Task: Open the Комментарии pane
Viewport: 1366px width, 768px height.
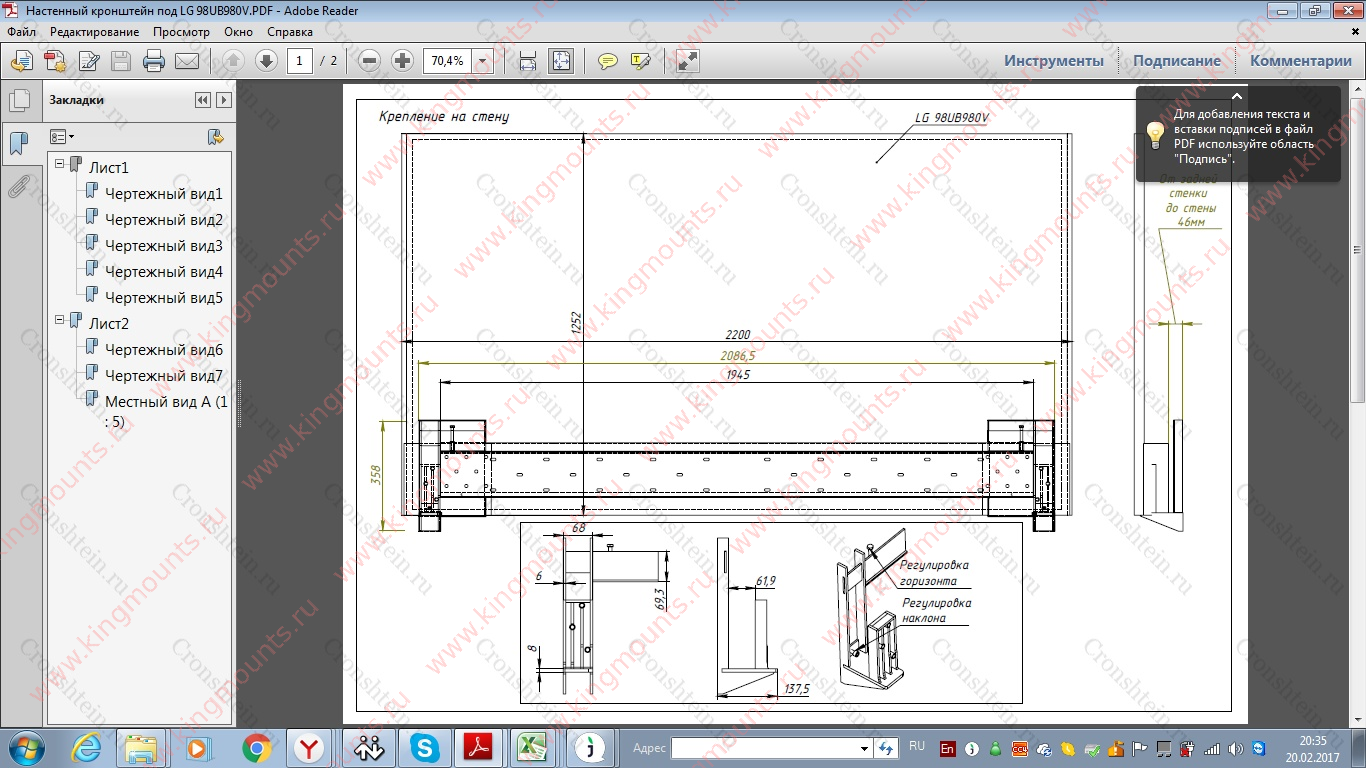Action: coord(1300,61)
